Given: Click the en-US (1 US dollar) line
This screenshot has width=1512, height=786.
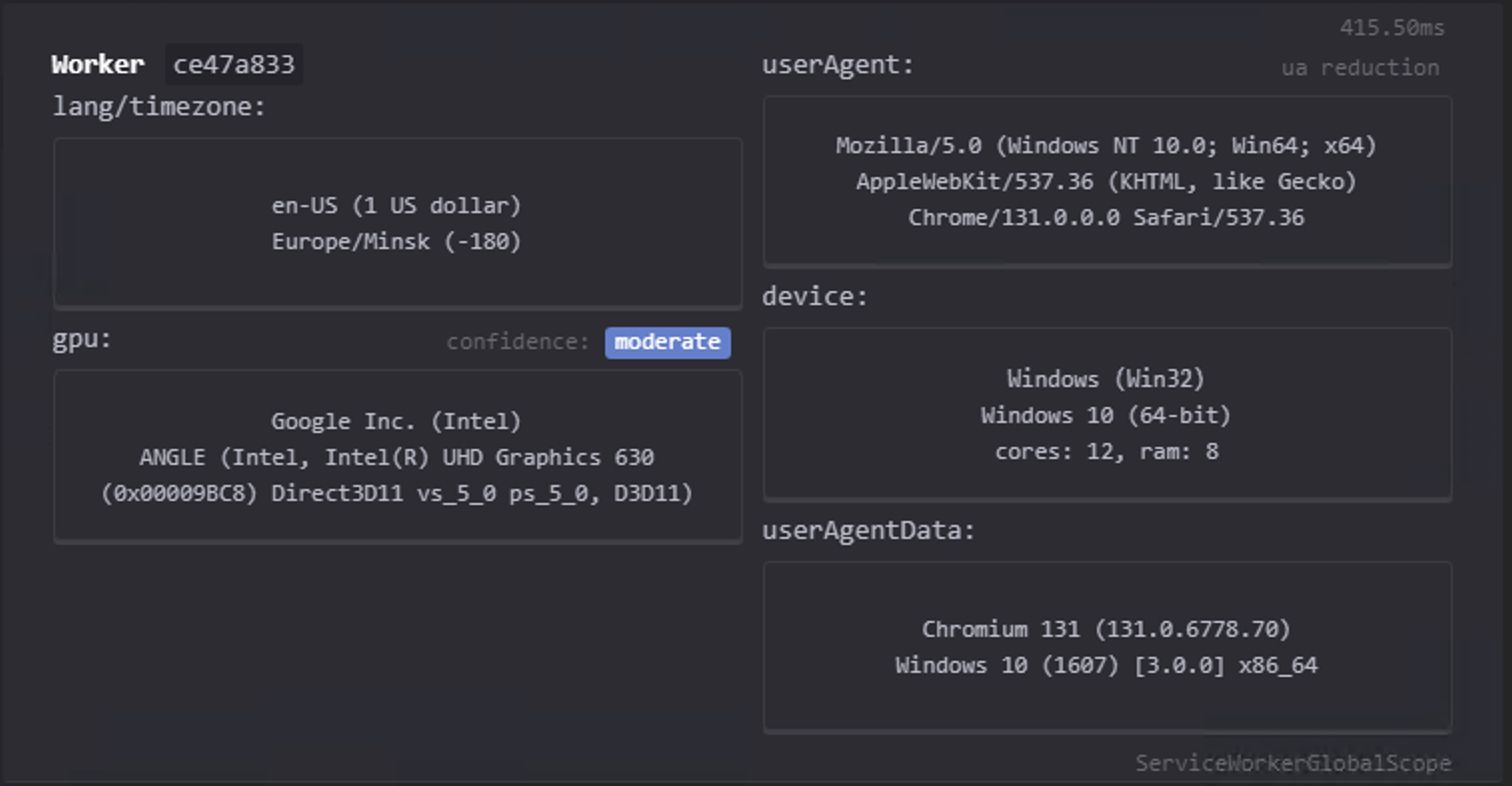Looking at the screenshot, I should pyautogui.click(x=396, y=206).
